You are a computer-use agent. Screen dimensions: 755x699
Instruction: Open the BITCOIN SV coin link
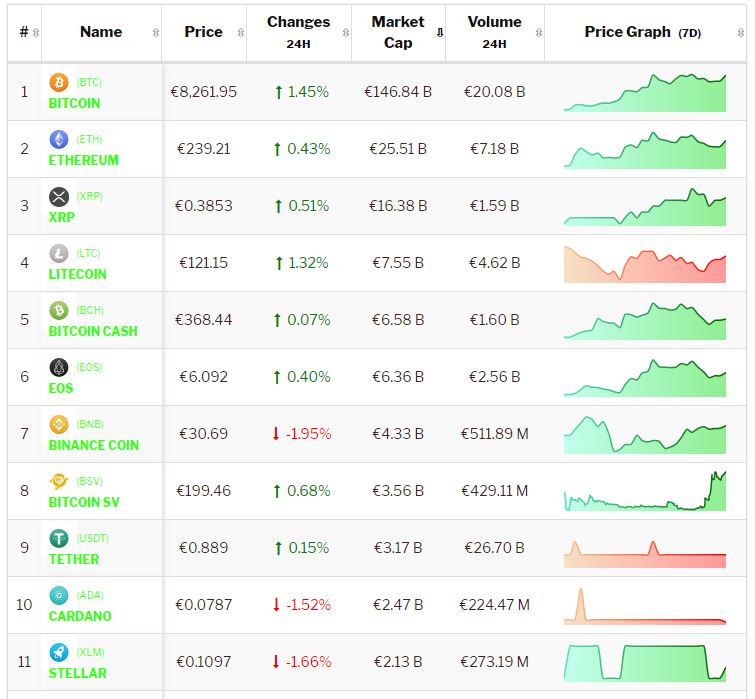pyautogui.click(x=85, y=502)
